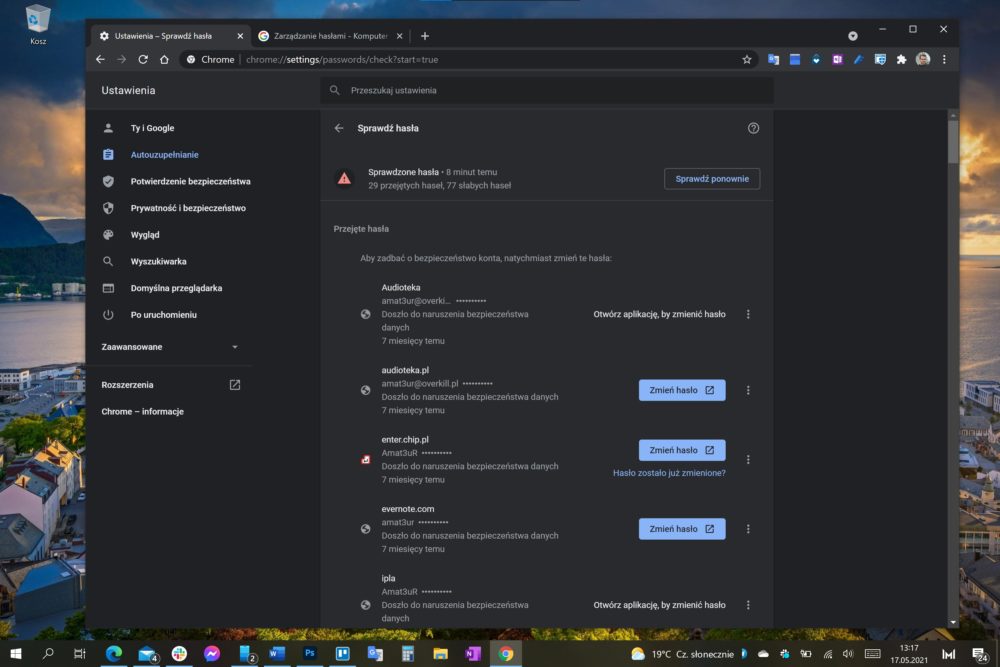Open Chrome – informacje page
The width and height of the screenshot is (1000, 667).
(x=142, y=412)
